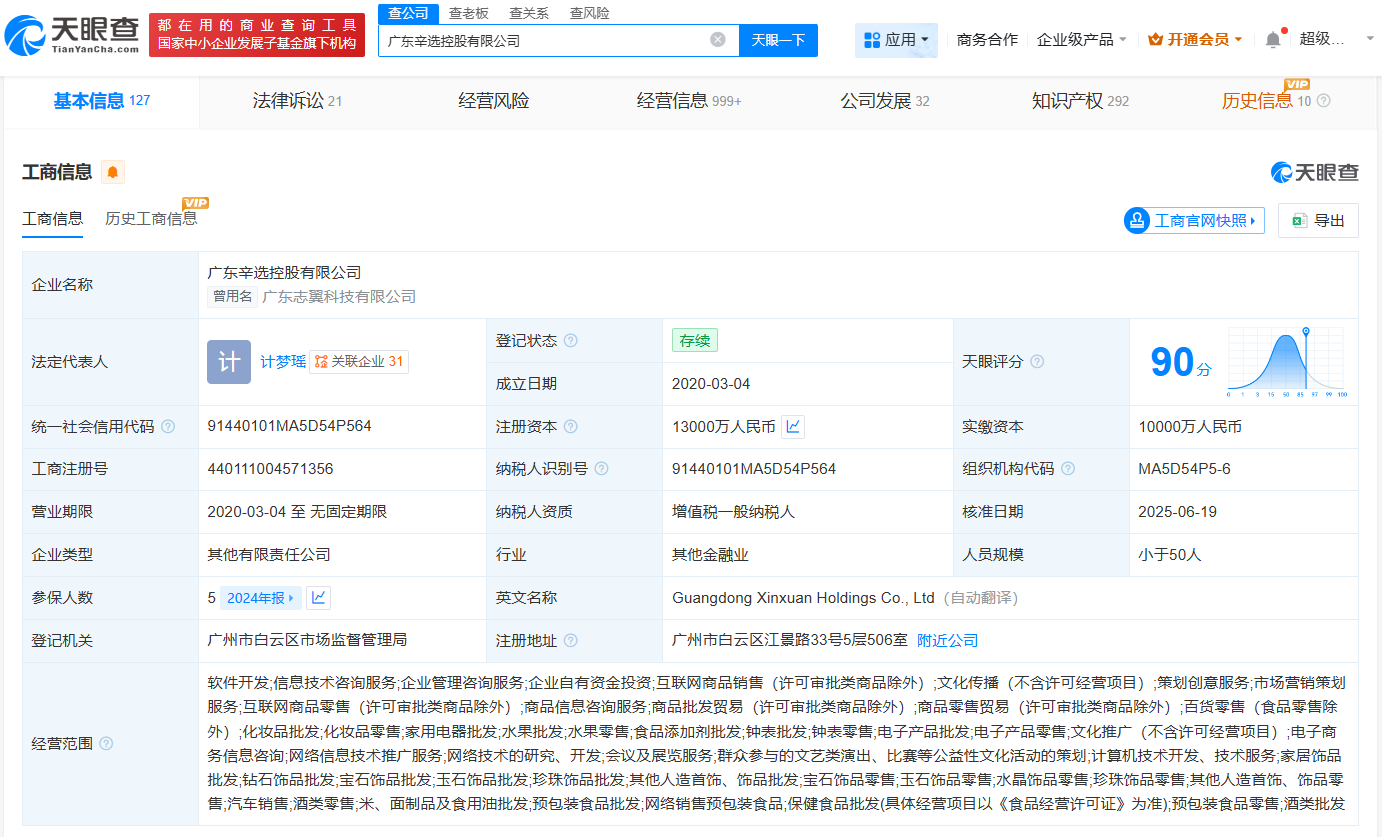Open the 附近公司 link
The height and width of the screenshot is (837, 1382).
point(946,640)
